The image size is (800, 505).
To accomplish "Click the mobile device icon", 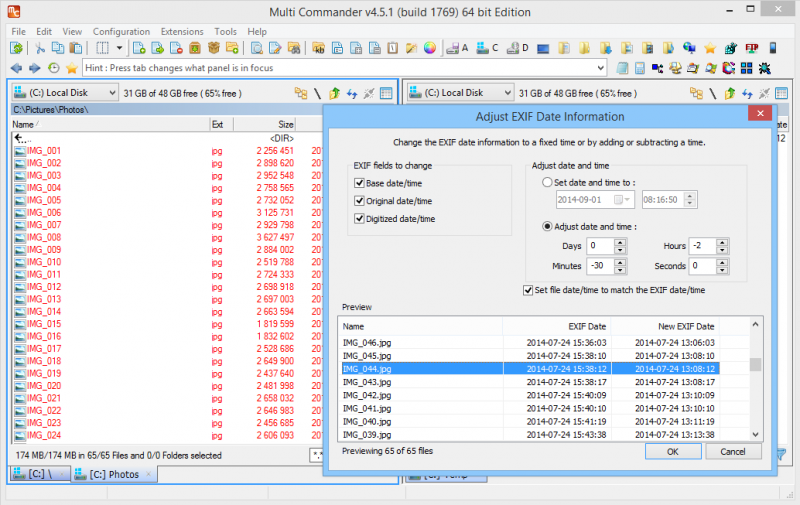I will [x=772, y=48].
